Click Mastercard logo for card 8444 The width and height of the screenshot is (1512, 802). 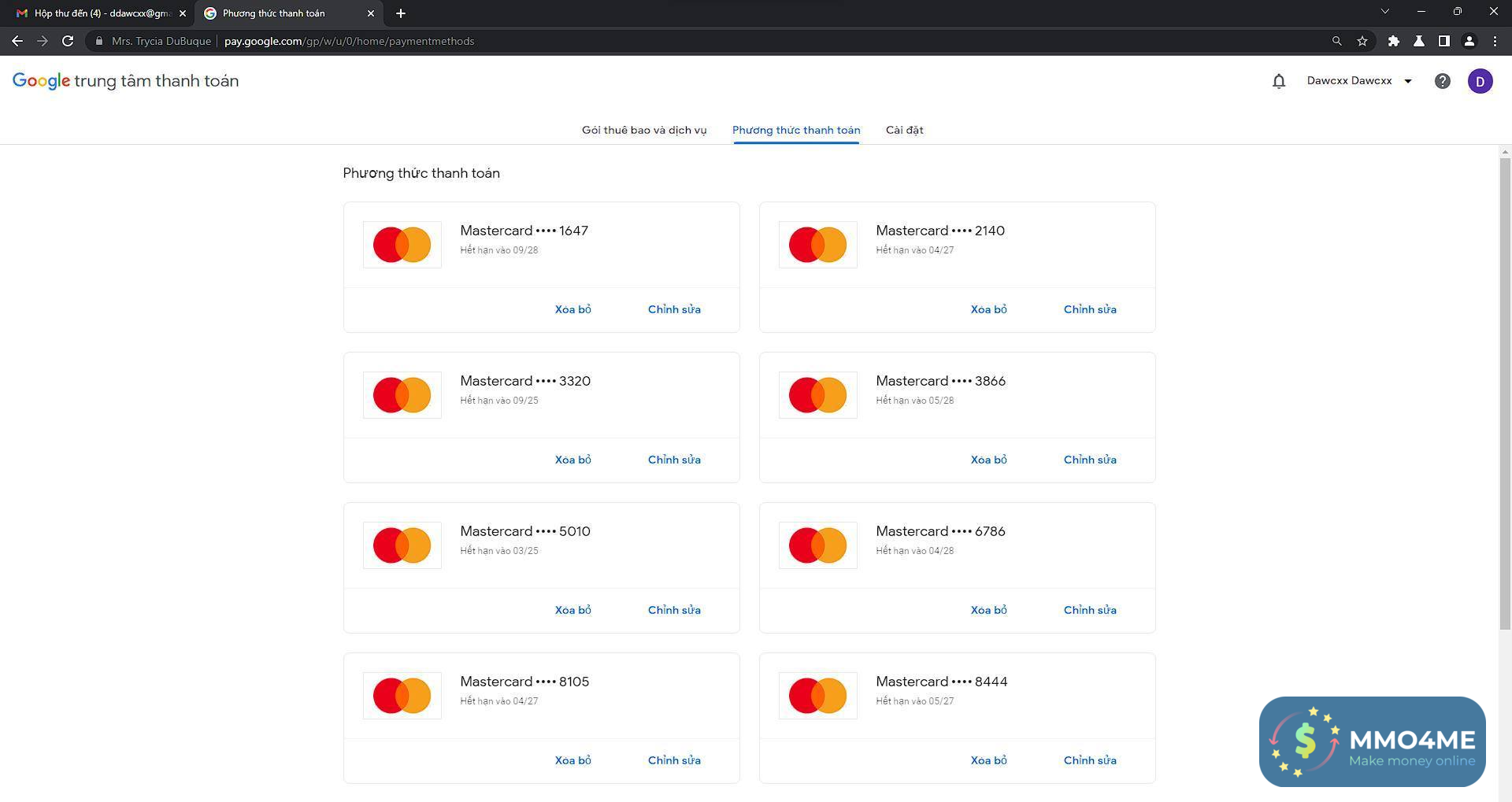817,696
